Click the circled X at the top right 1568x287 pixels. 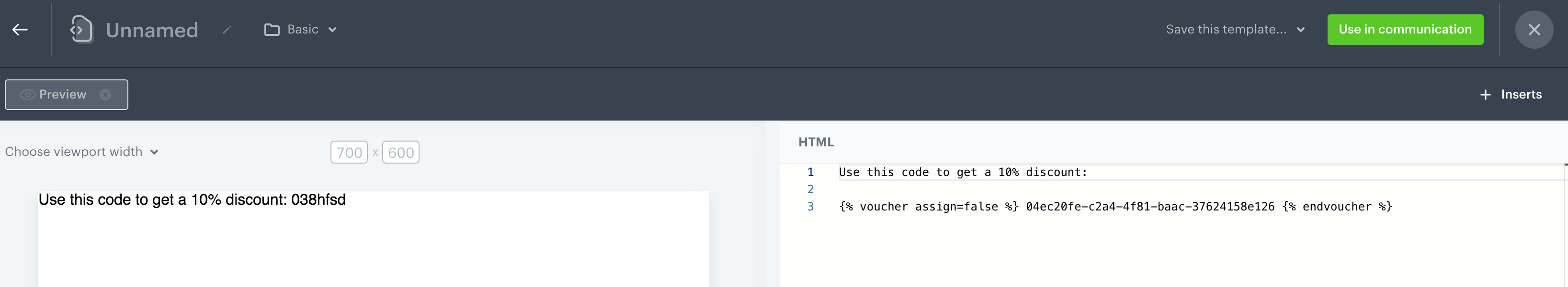coord(1534,29)
